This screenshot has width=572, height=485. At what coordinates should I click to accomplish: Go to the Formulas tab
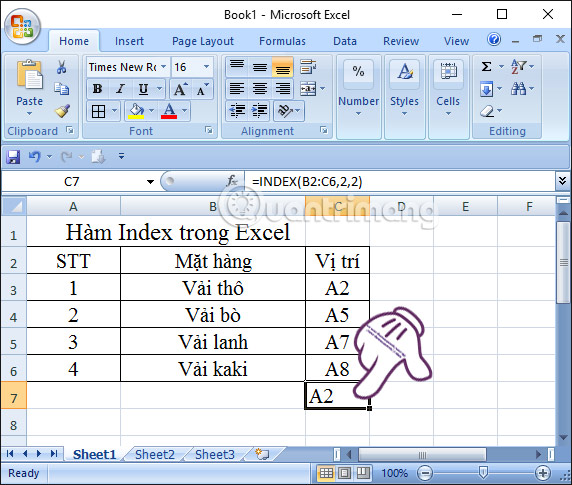click(x=282, y=41)
